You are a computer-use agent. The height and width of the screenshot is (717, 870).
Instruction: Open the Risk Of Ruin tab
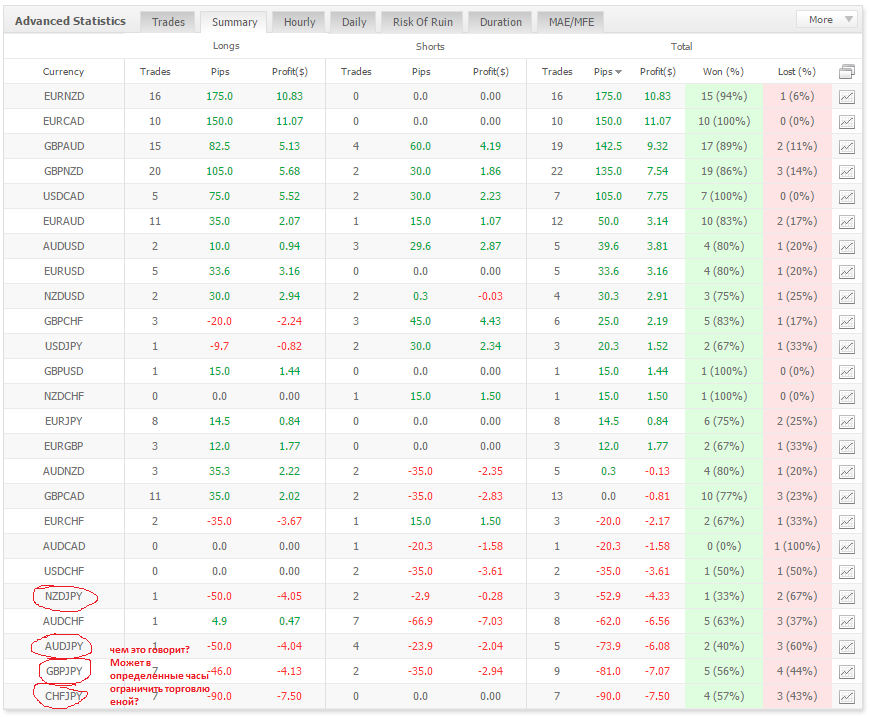point(422,22)
